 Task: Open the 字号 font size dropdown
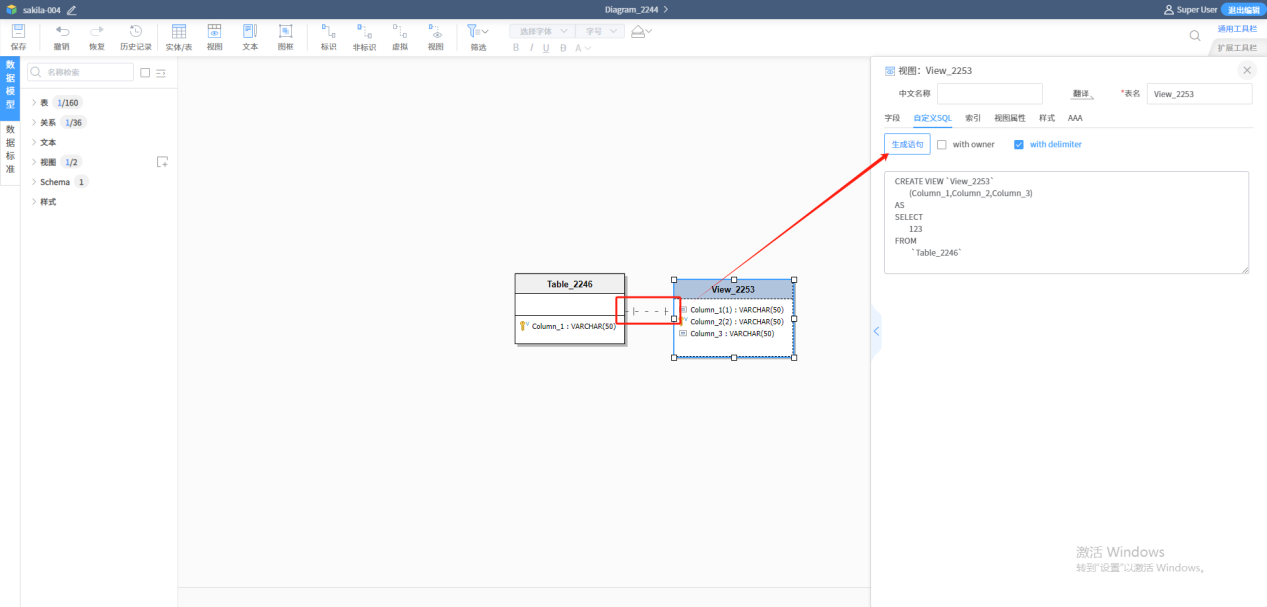pyautogui.click(x=600, y=31)
